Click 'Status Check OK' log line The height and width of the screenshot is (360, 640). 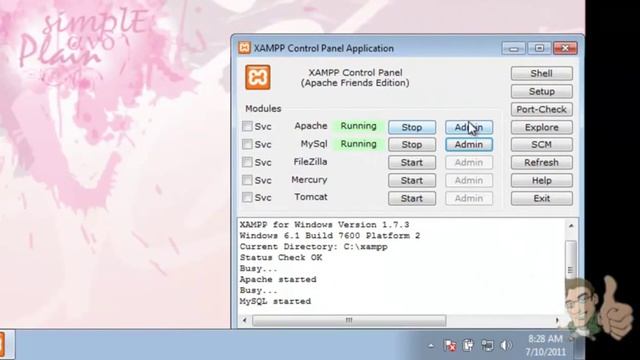pos(281,258)
